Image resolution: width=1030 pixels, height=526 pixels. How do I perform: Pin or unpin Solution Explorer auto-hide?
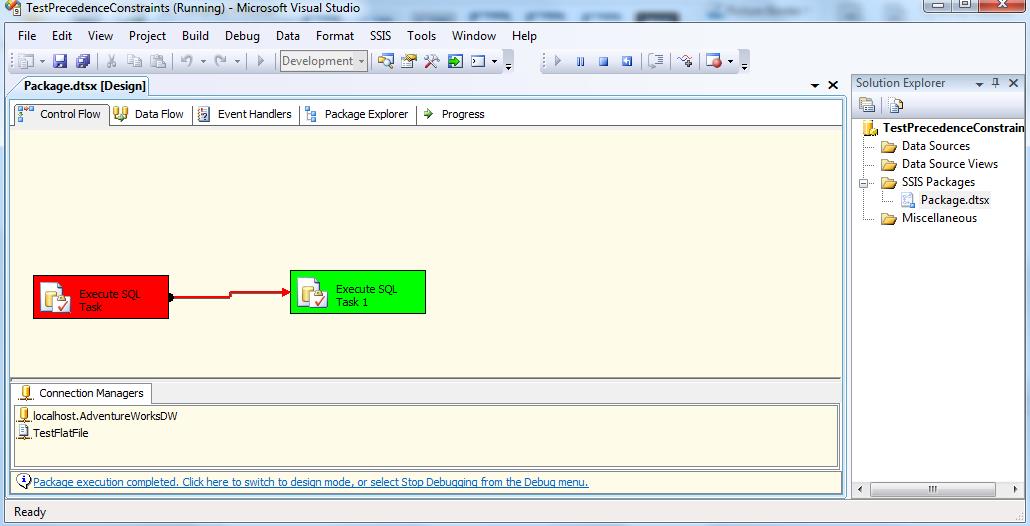995,83
